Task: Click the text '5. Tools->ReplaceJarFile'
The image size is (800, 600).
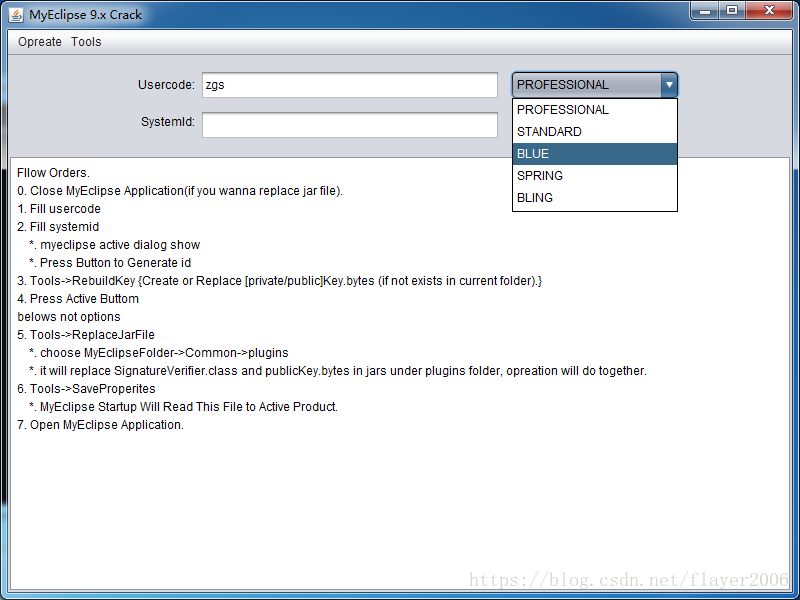Action: click(86, 335)
